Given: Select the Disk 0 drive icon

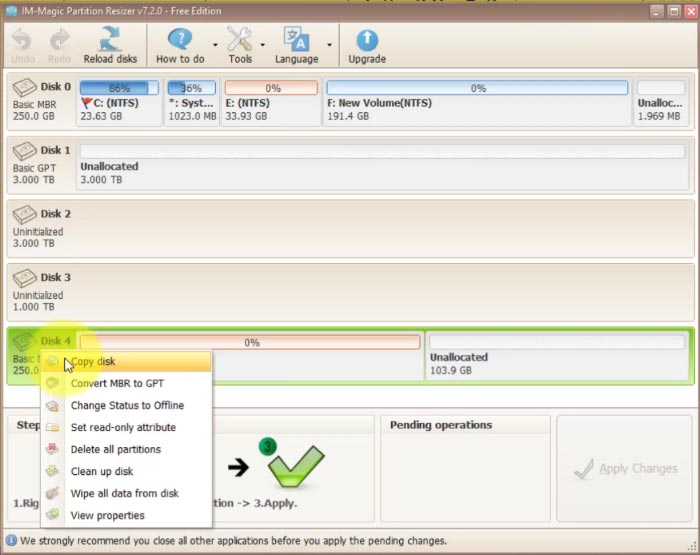Looking at the screenshot, I should tap(24, 87).
